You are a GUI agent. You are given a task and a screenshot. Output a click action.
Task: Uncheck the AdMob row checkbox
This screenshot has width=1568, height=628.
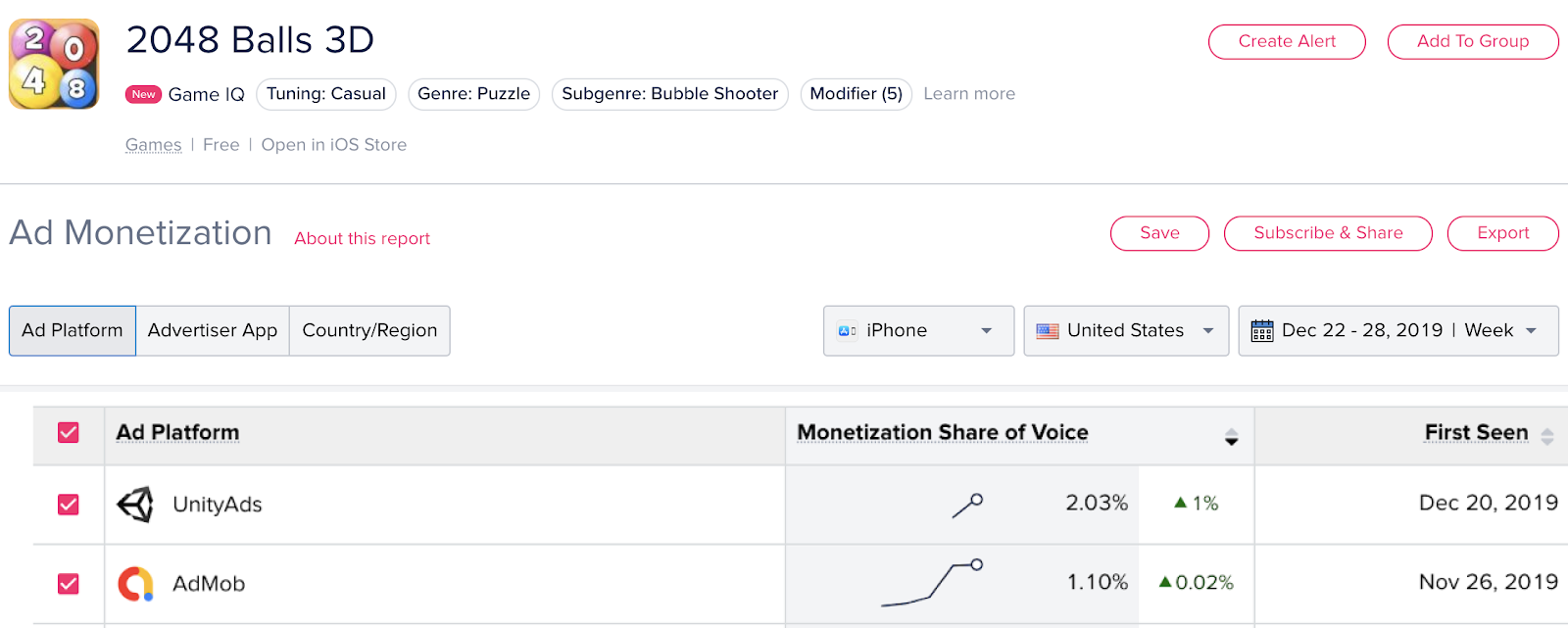click(69, 584)
